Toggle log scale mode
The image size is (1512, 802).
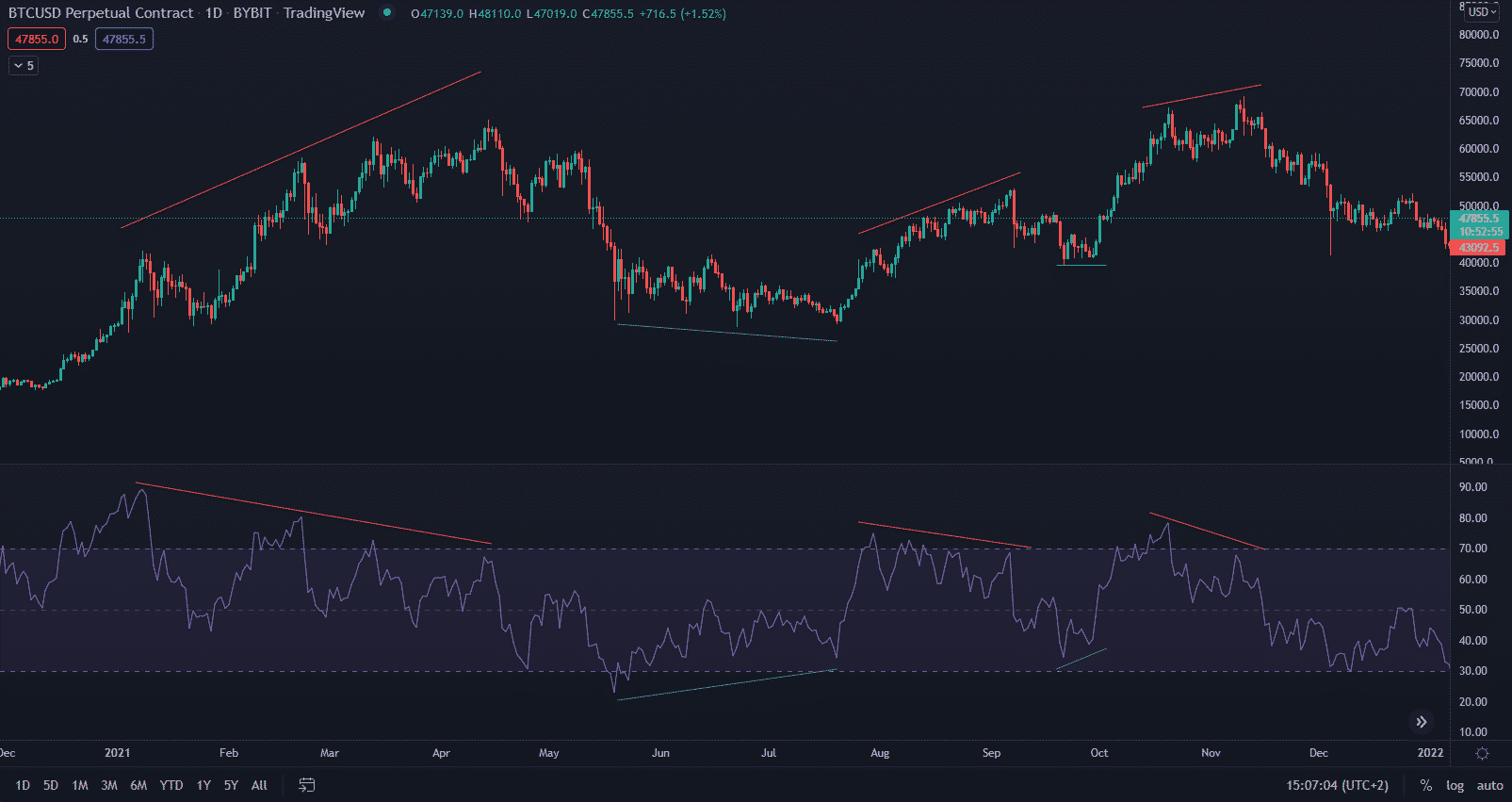[1455, 785]
